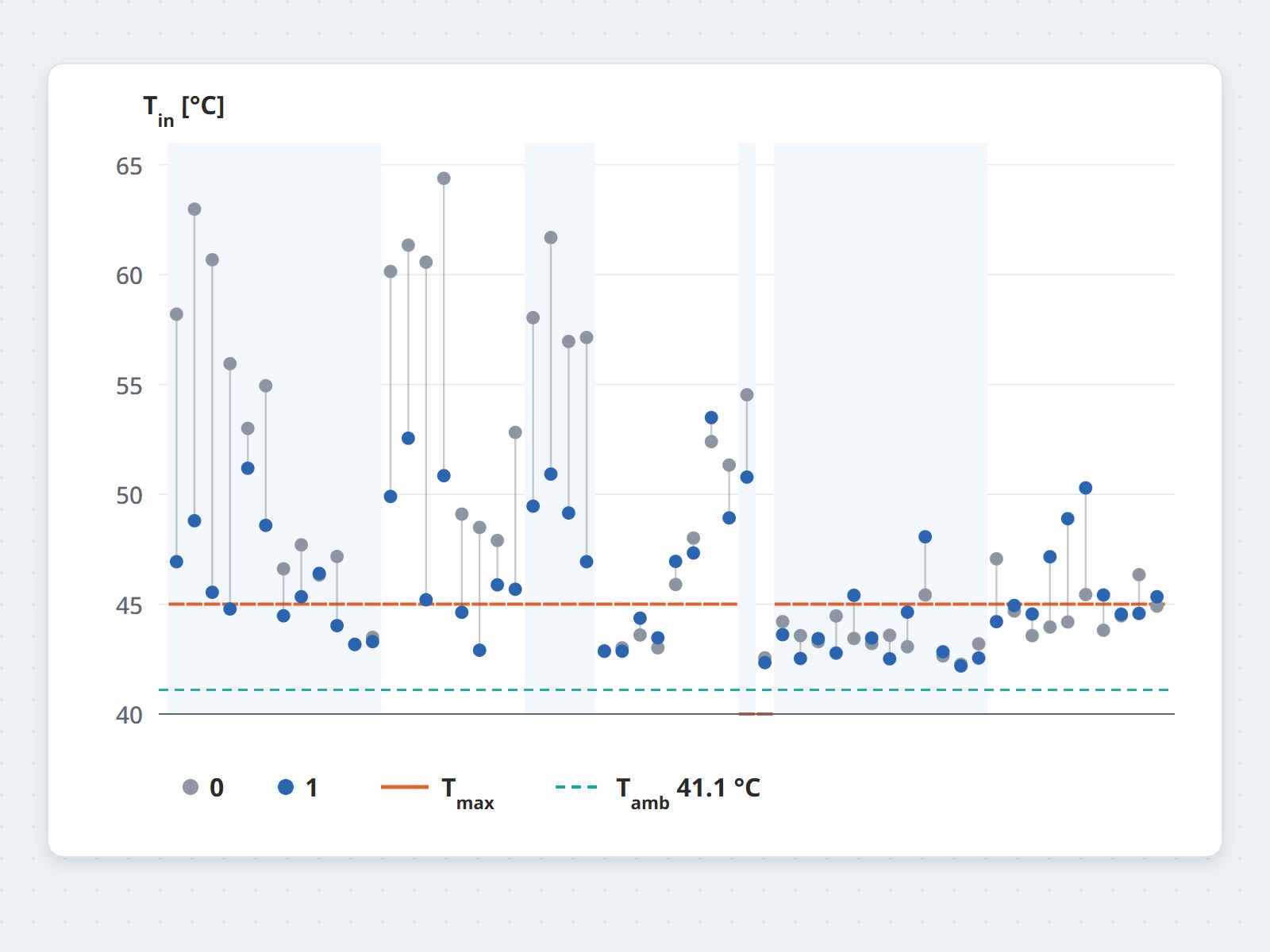Click the 40 y-axis tick label
This screenshot has height=952, width=1270.
pyautogui.click(x=129, y=715)
